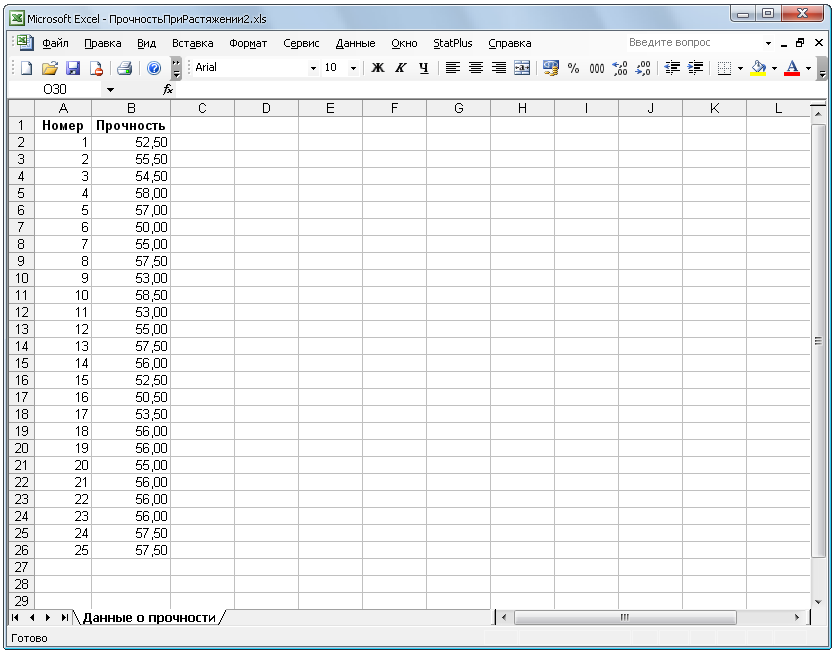Apply the red font color A
Image resolution: width=835 pixels, height=654 pixels.
[x=792, y=68]
